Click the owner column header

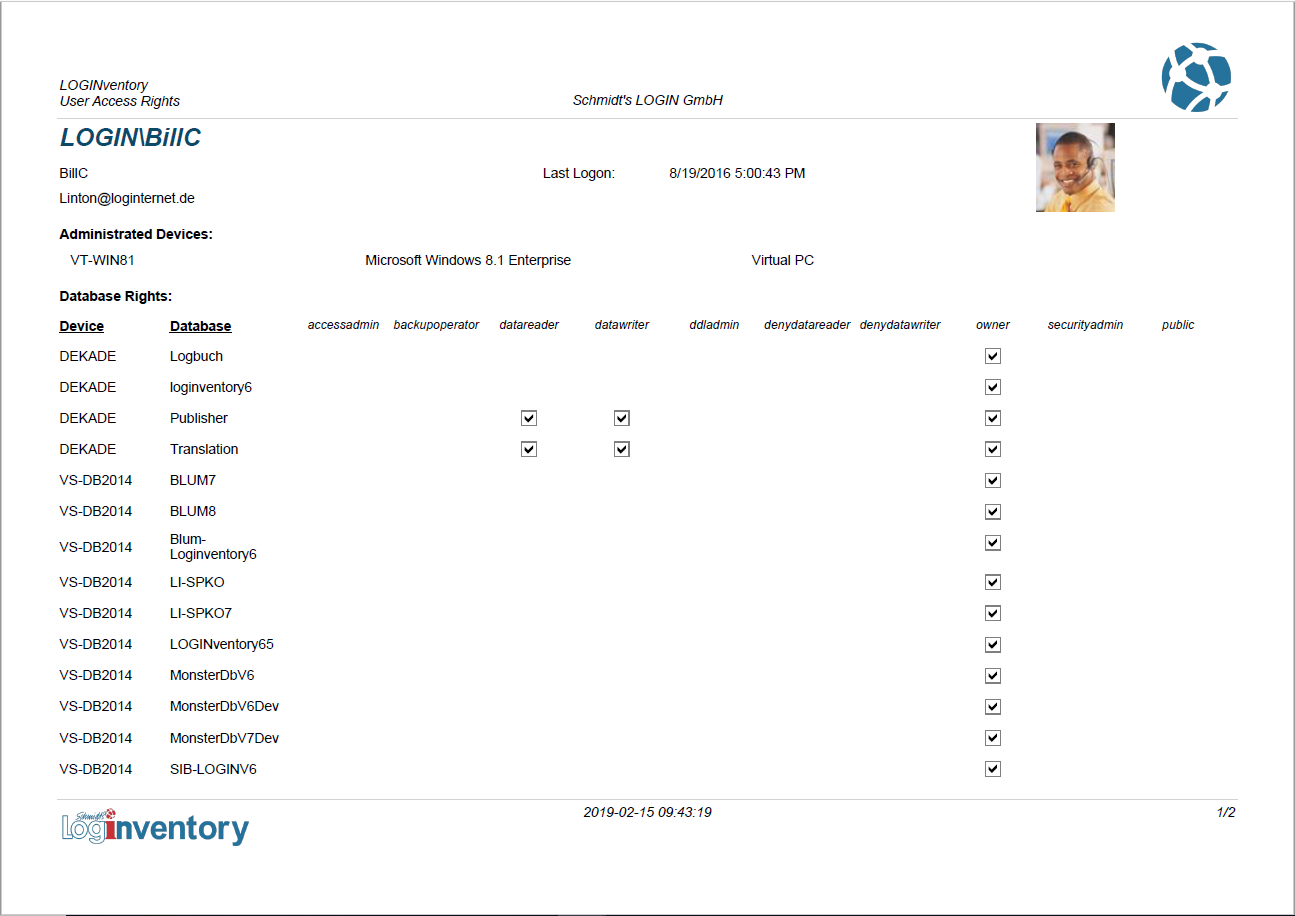(x=993, y=325)
